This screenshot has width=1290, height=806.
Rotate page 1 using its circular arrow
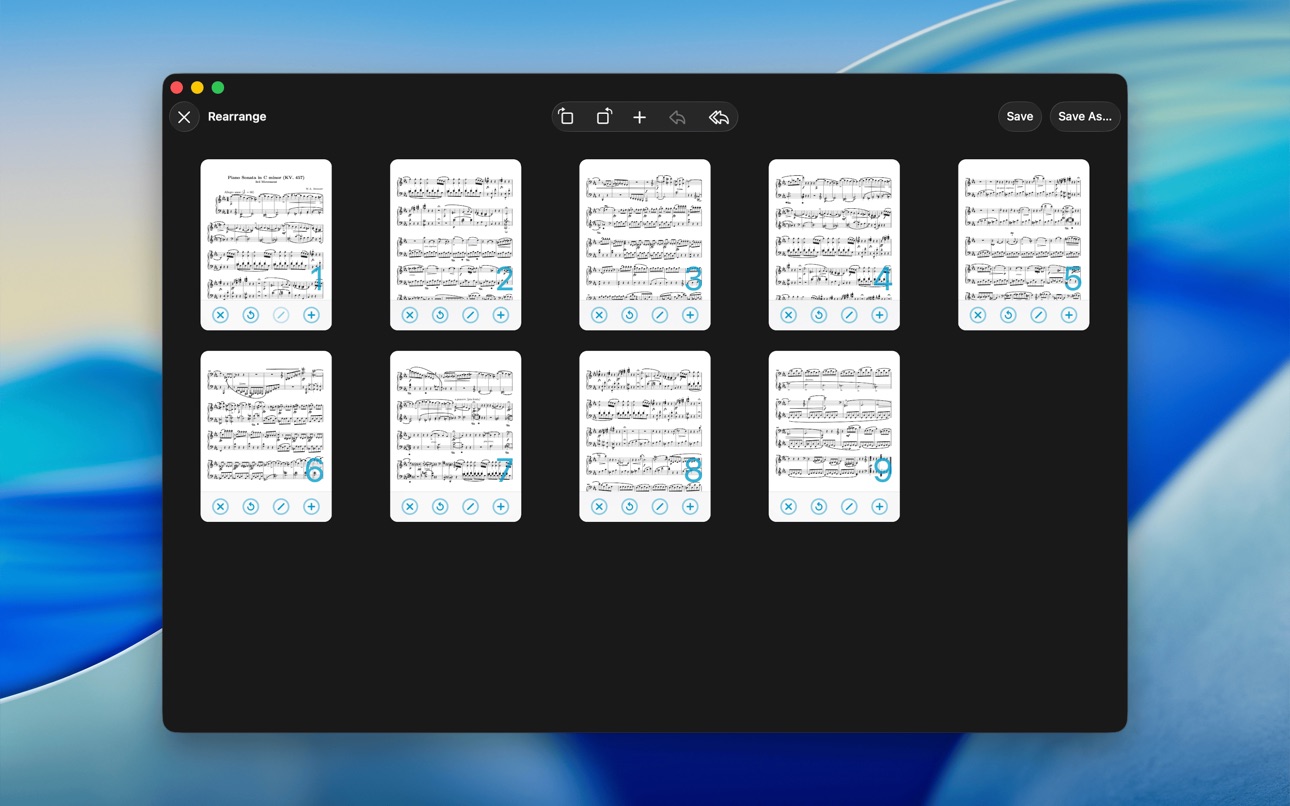coord(251,315)
